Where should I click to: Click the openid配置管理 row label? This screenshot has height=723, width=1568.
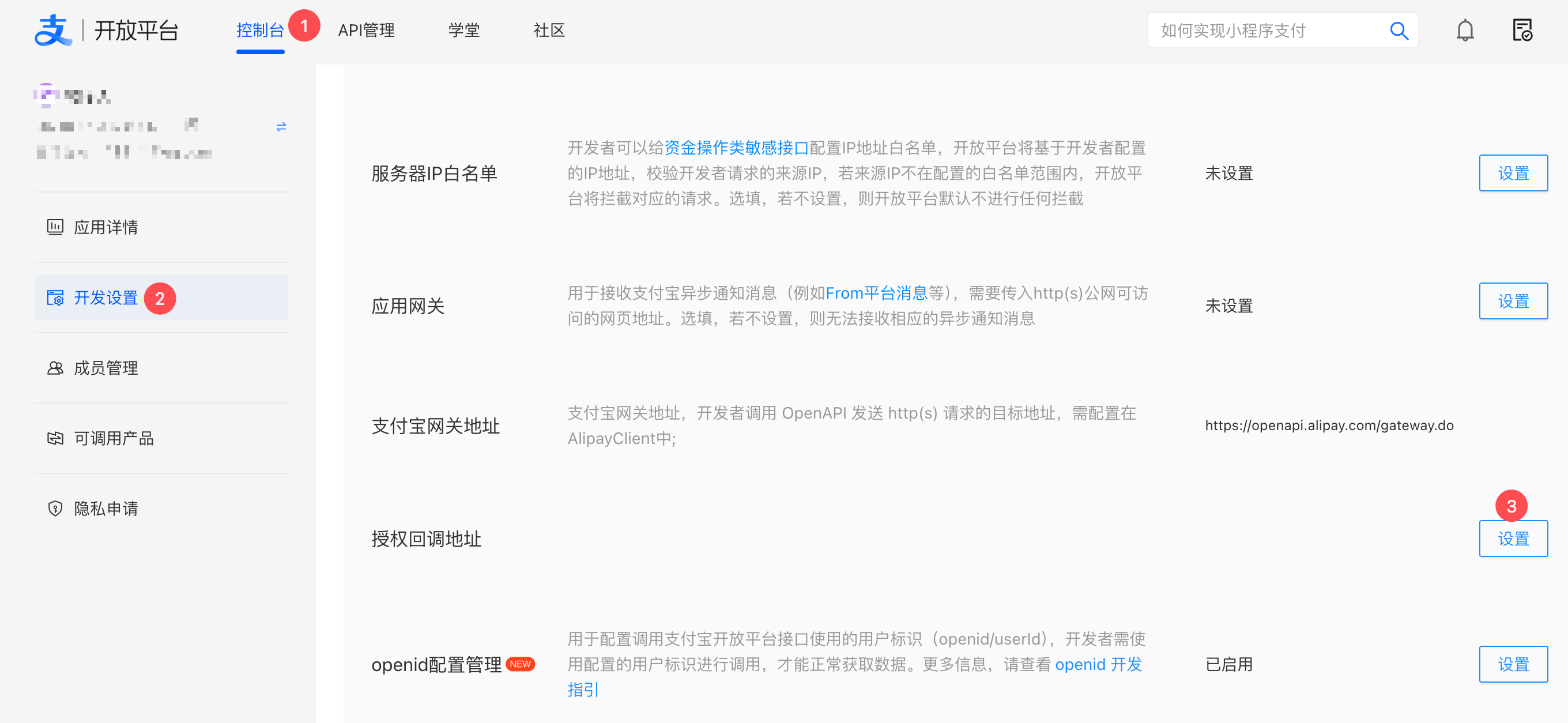(x=436, y=665)
